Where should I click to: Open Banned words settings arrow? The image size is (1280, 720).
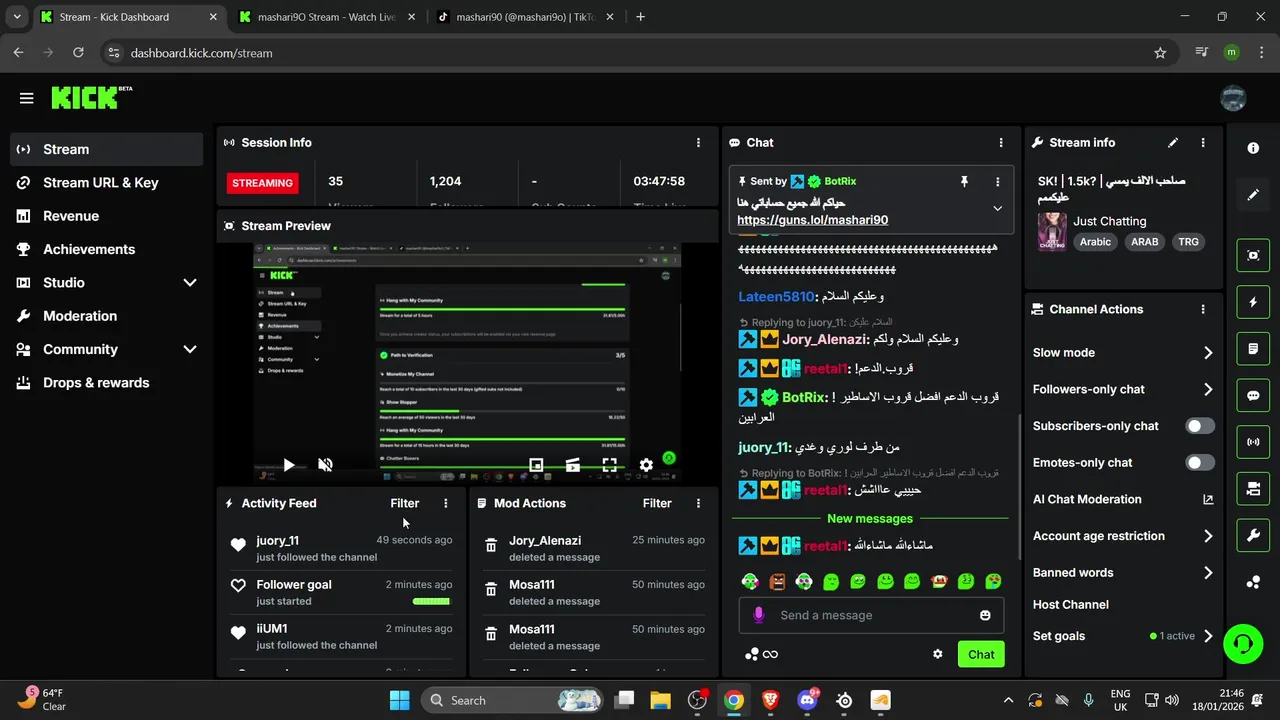pyautogui.click(x=1208, y=573)
